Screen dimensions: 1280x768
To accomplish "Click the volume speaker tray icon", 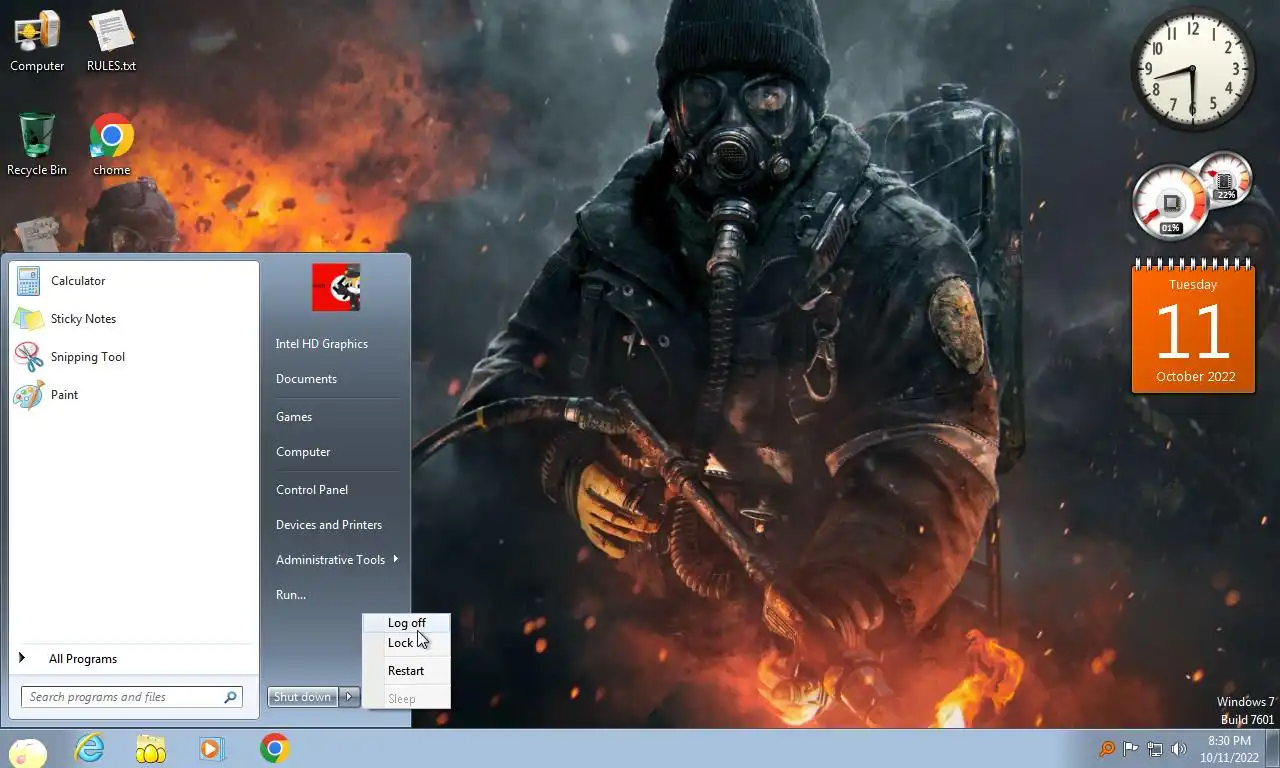I will [x=1179, y=748].
